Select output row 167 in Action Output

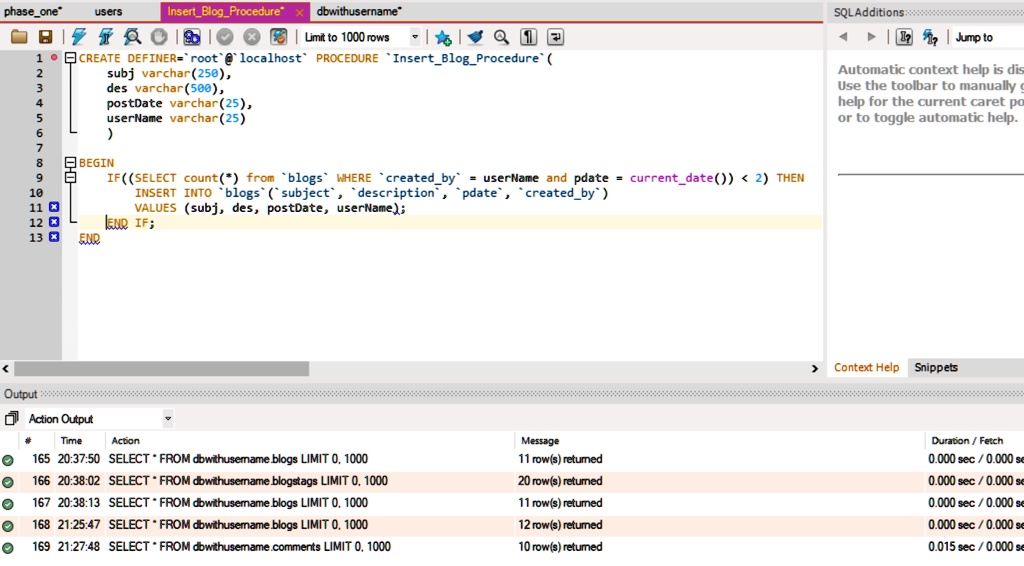(512, 503)
